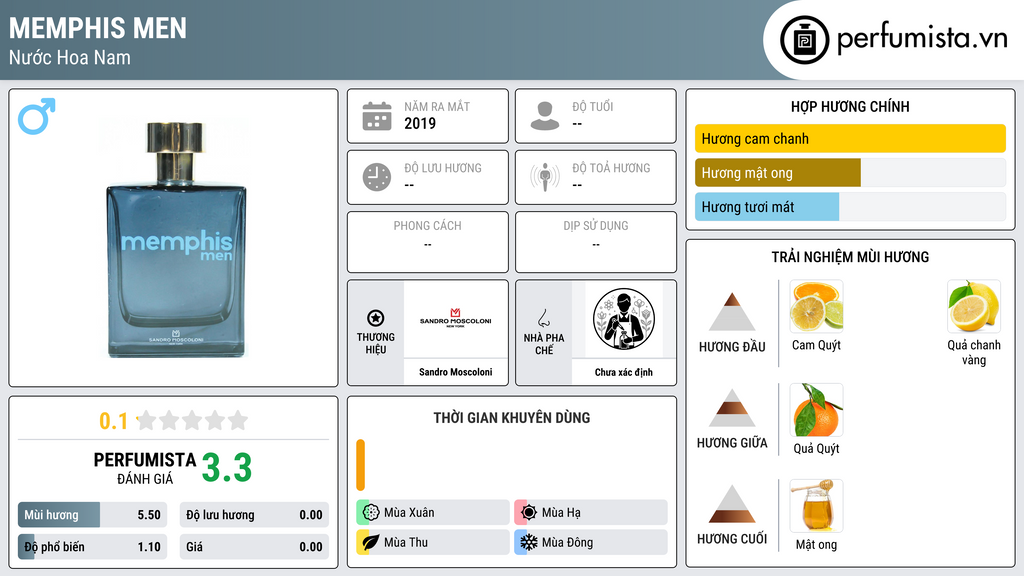Viewport: 1024px width, 576px height.
Task: Click the nose icon for Nhà pha chế
Action: click(543, 319)
